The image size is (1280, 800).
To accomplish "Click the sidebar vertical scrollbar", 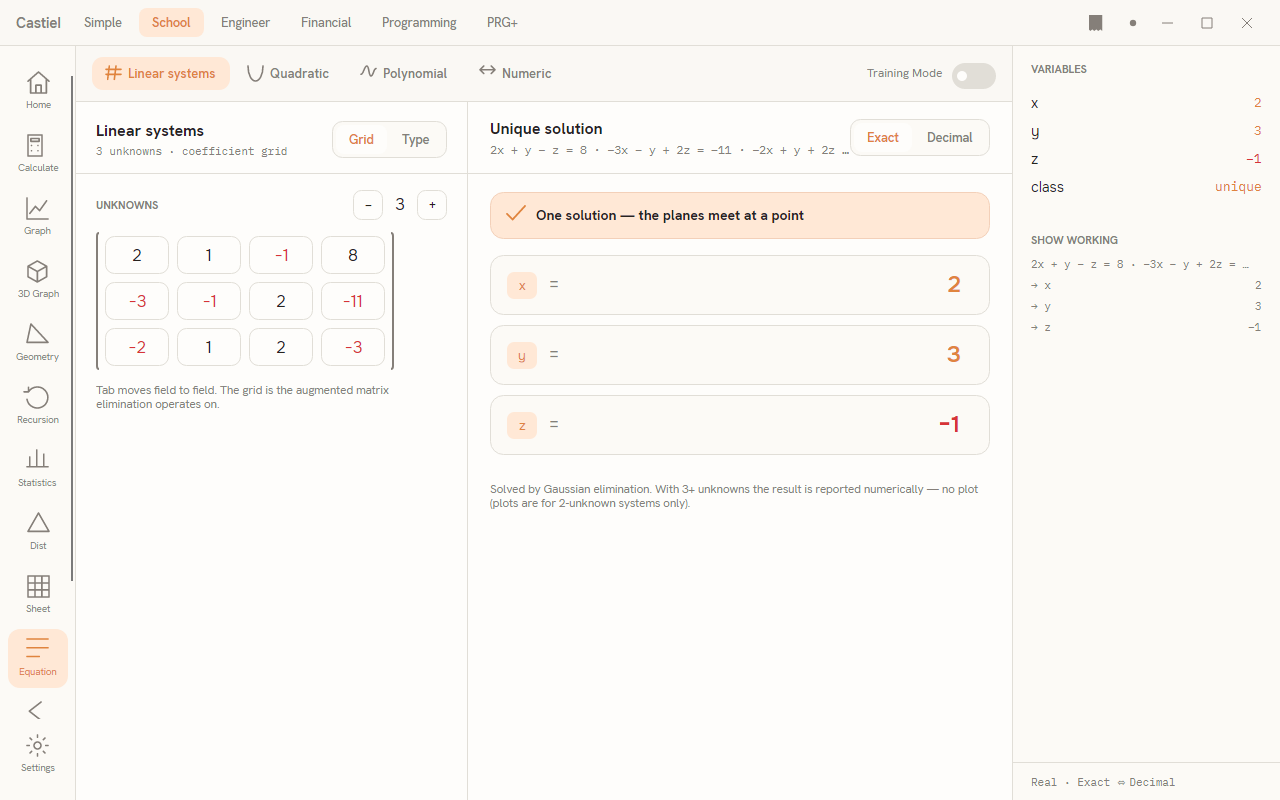I will coord(72,328).
